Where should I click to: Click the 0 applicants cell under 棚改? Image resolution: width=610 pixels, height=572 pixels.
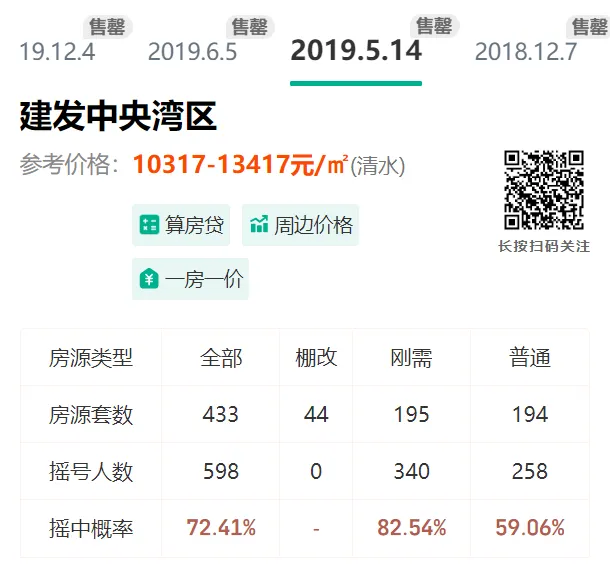pyautogui.click(x=316, y=471)
